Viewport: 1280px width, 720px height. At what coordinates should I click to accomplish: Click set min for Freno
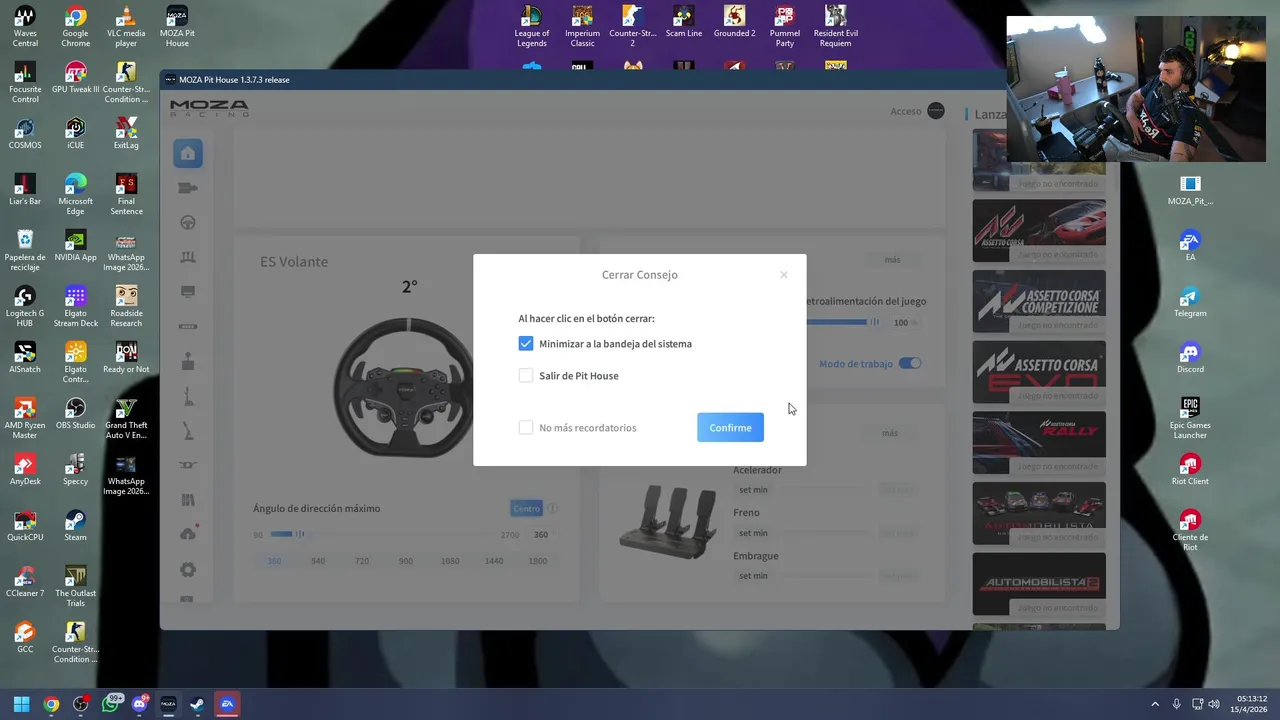753,533
